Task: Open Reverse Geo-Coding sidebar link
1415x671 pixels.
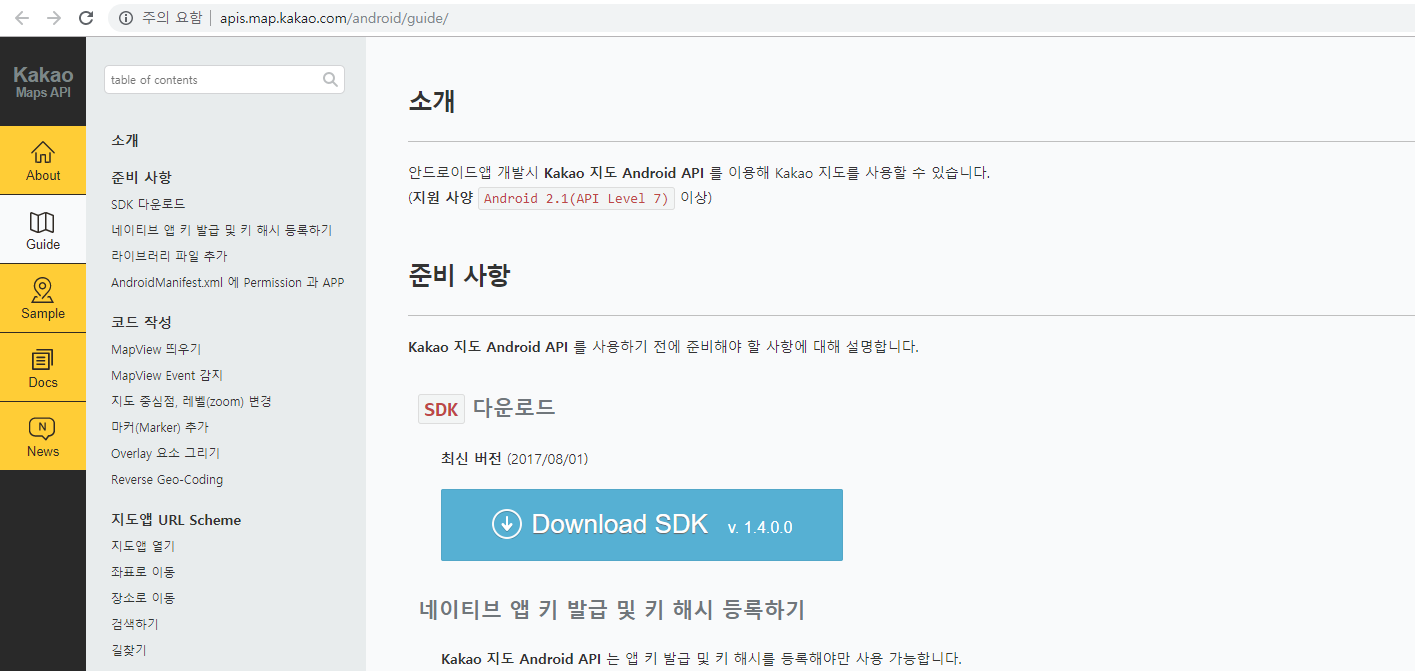Action: click(167, 480)
